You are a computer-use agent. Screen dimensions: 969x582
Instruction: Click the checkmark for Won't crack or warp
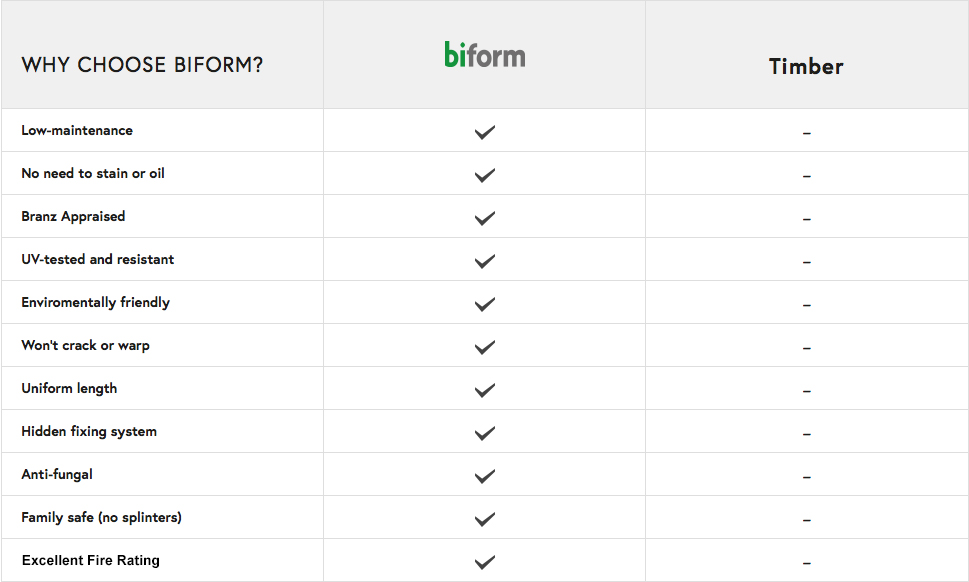(484, 347)
